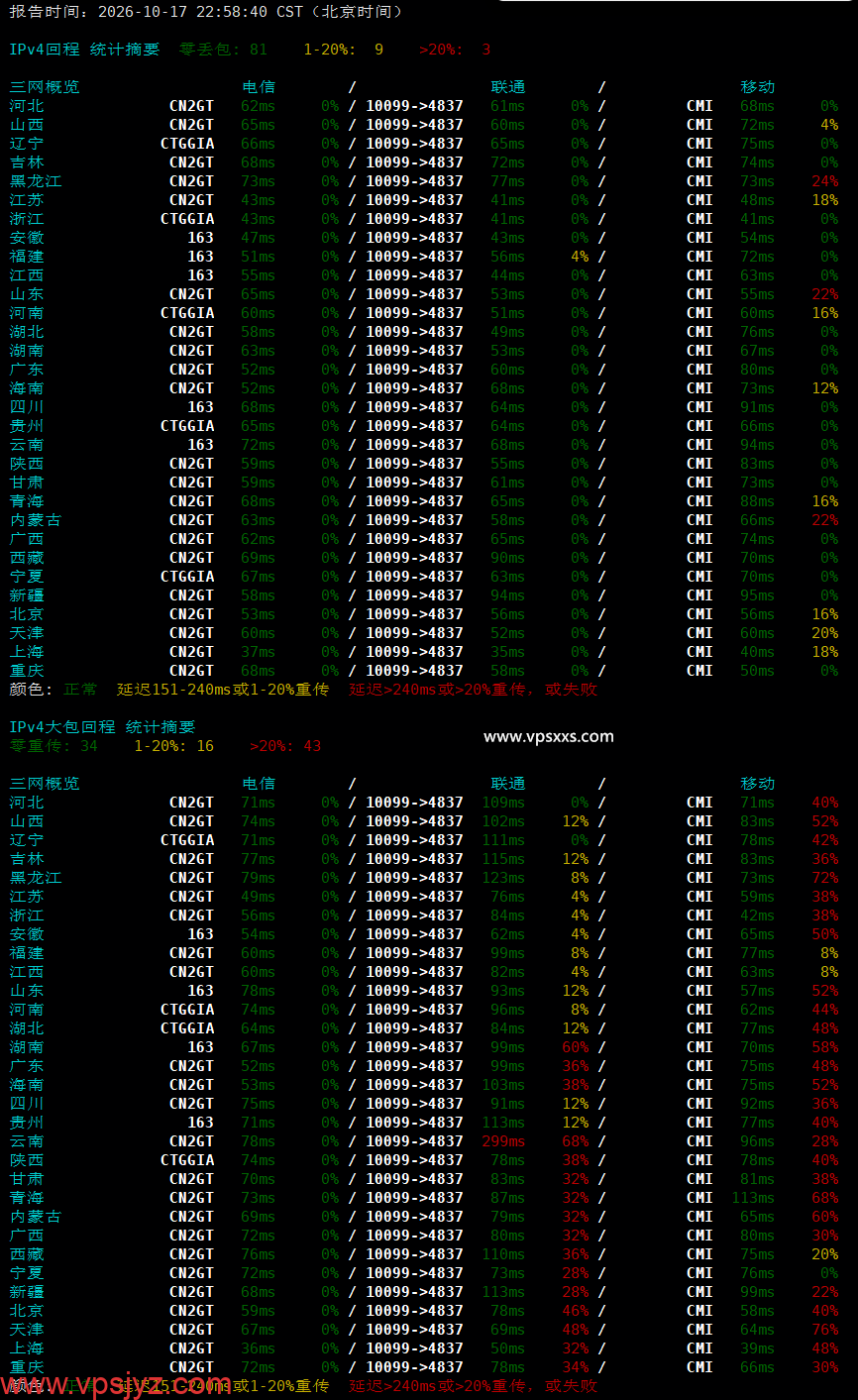Click the "零重传: 34" summary count
This screenshot has width=858, height=1400.
click(x=54, y=746)
